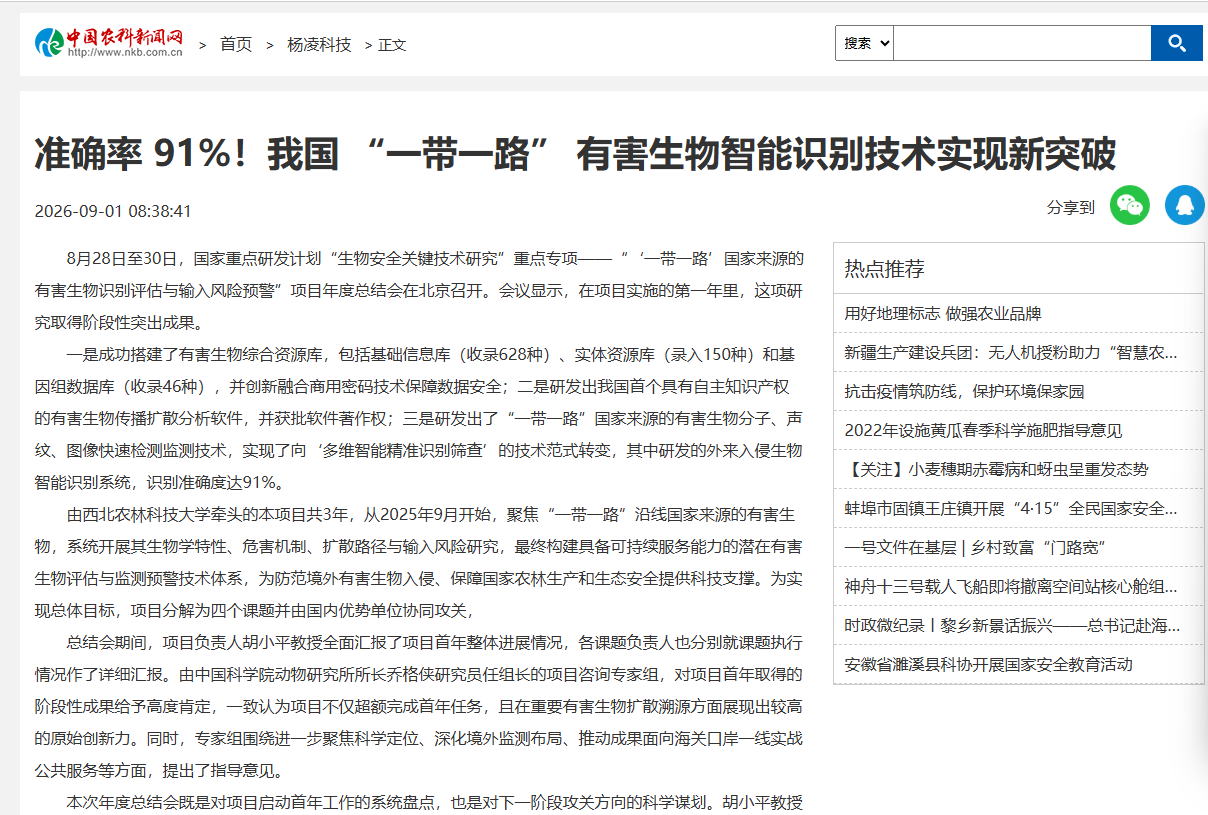The height and width of the screenshot is (815, 1208).
Task: Open 蚌埠市固镇王庄镇 article link
Action: point(1011,509)
